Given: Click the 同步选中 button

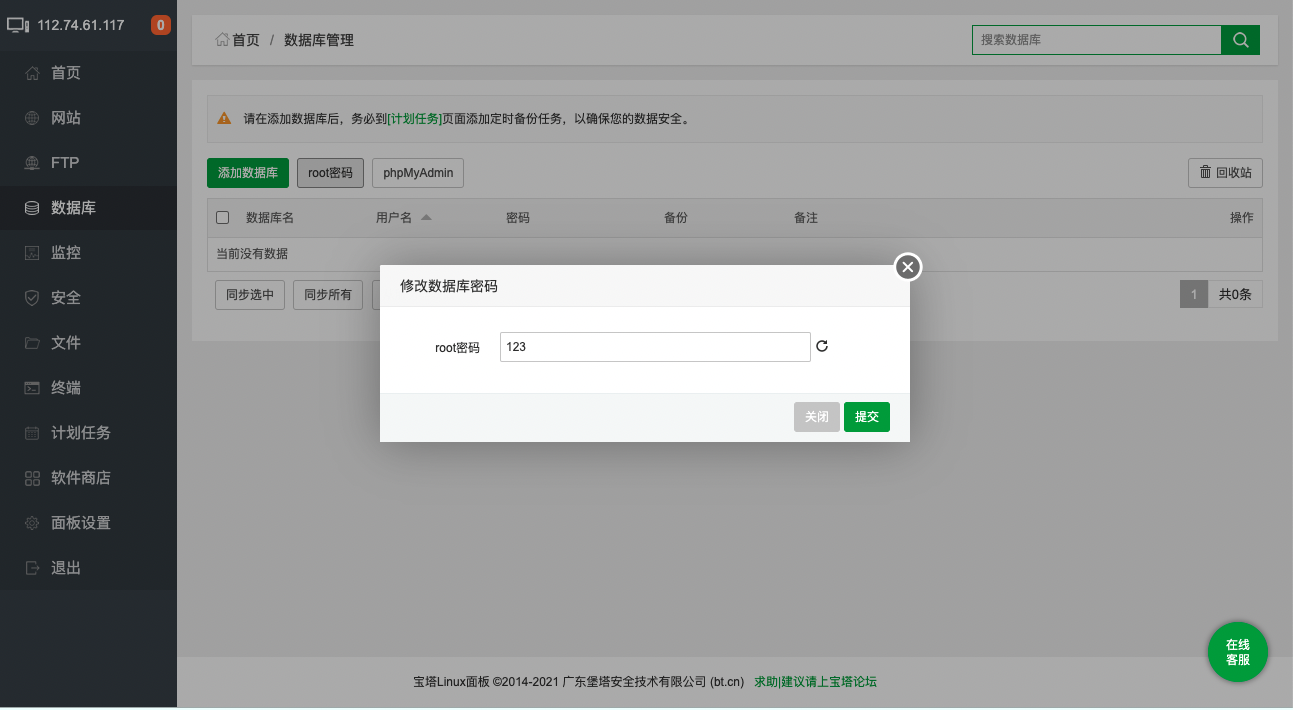Looking at the screenshot, I should point(250,295).
